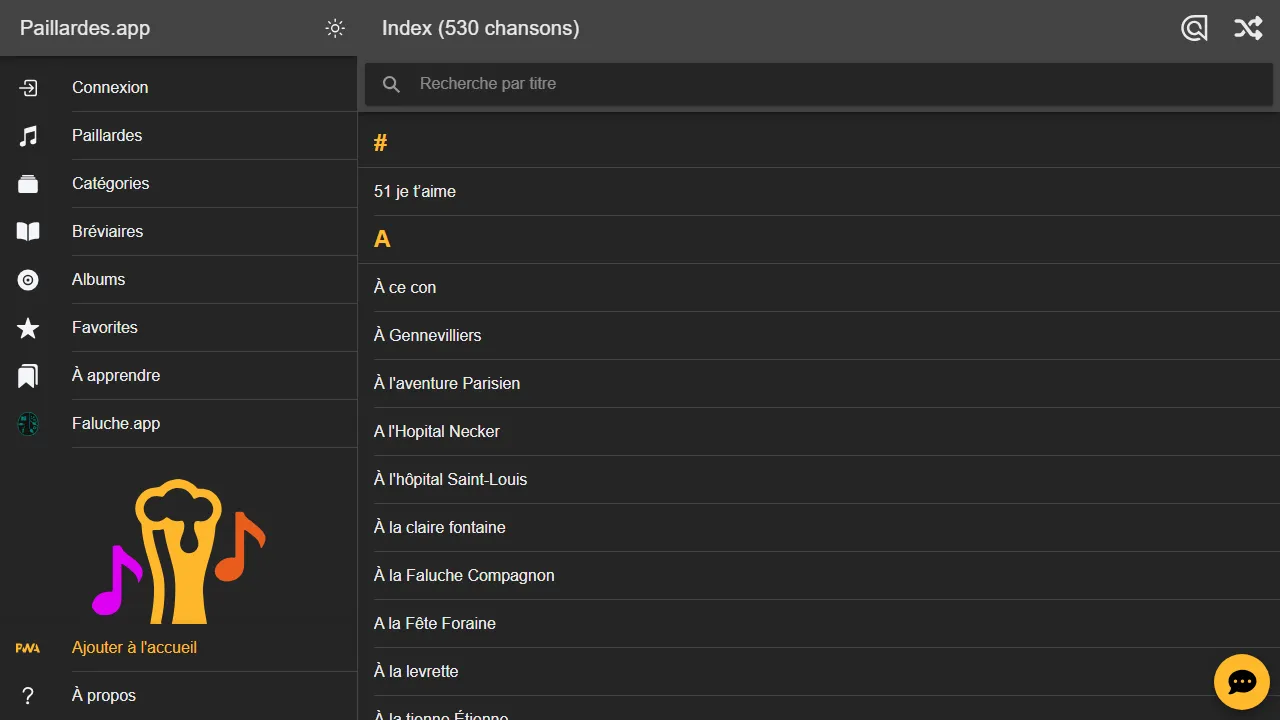
Task: Click the beer mug and notes logo
Action: click(178, 550)
